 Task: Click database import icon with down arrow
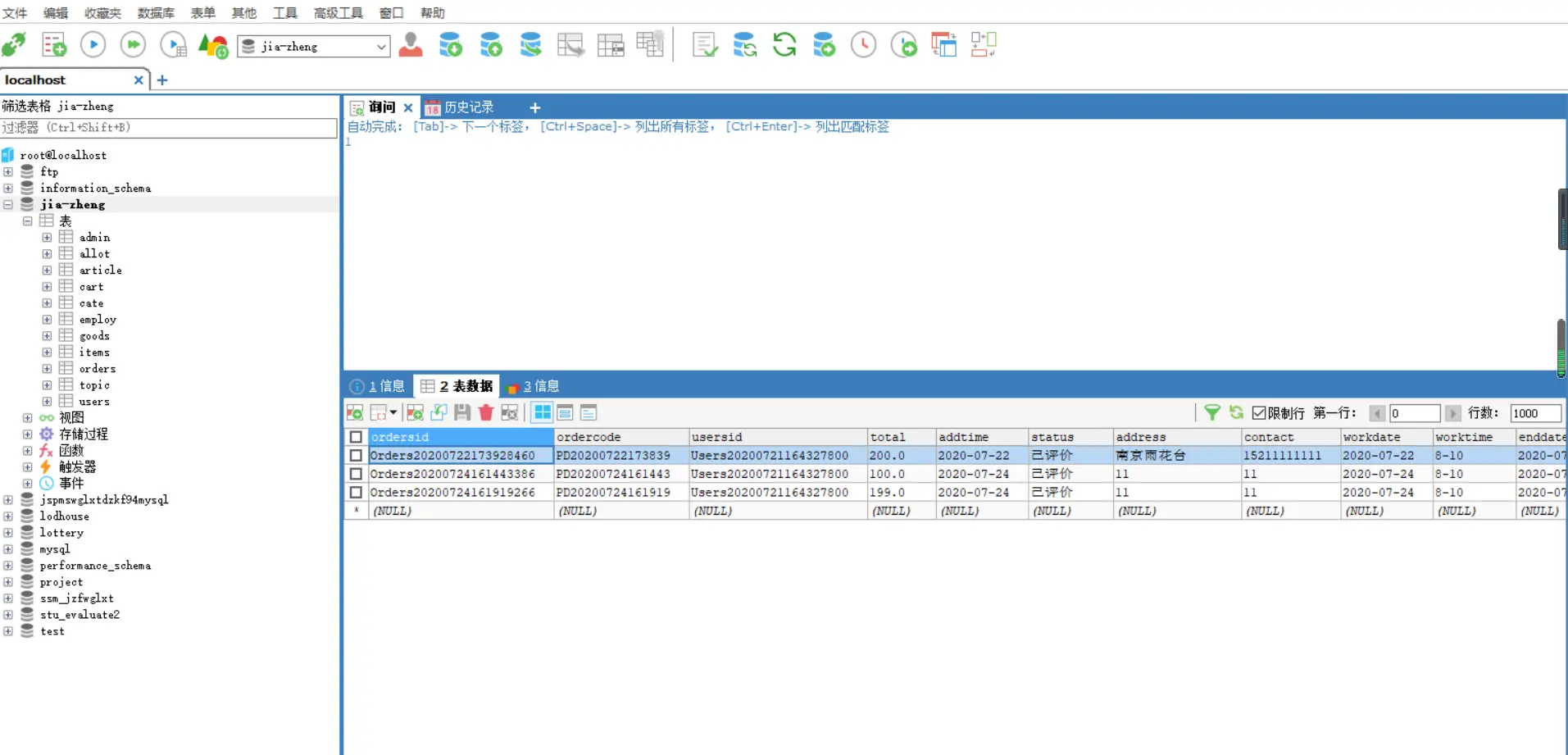pyautogui.click(x=451, y=45)
